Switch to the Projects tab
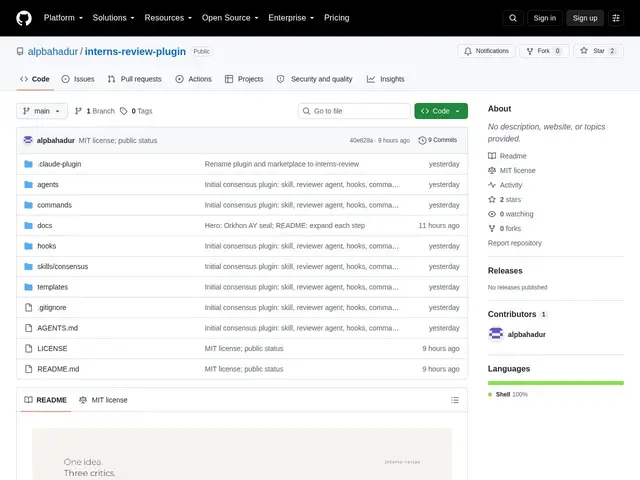The height and width of the screenshot is (480, 640). tap(244, 79)
